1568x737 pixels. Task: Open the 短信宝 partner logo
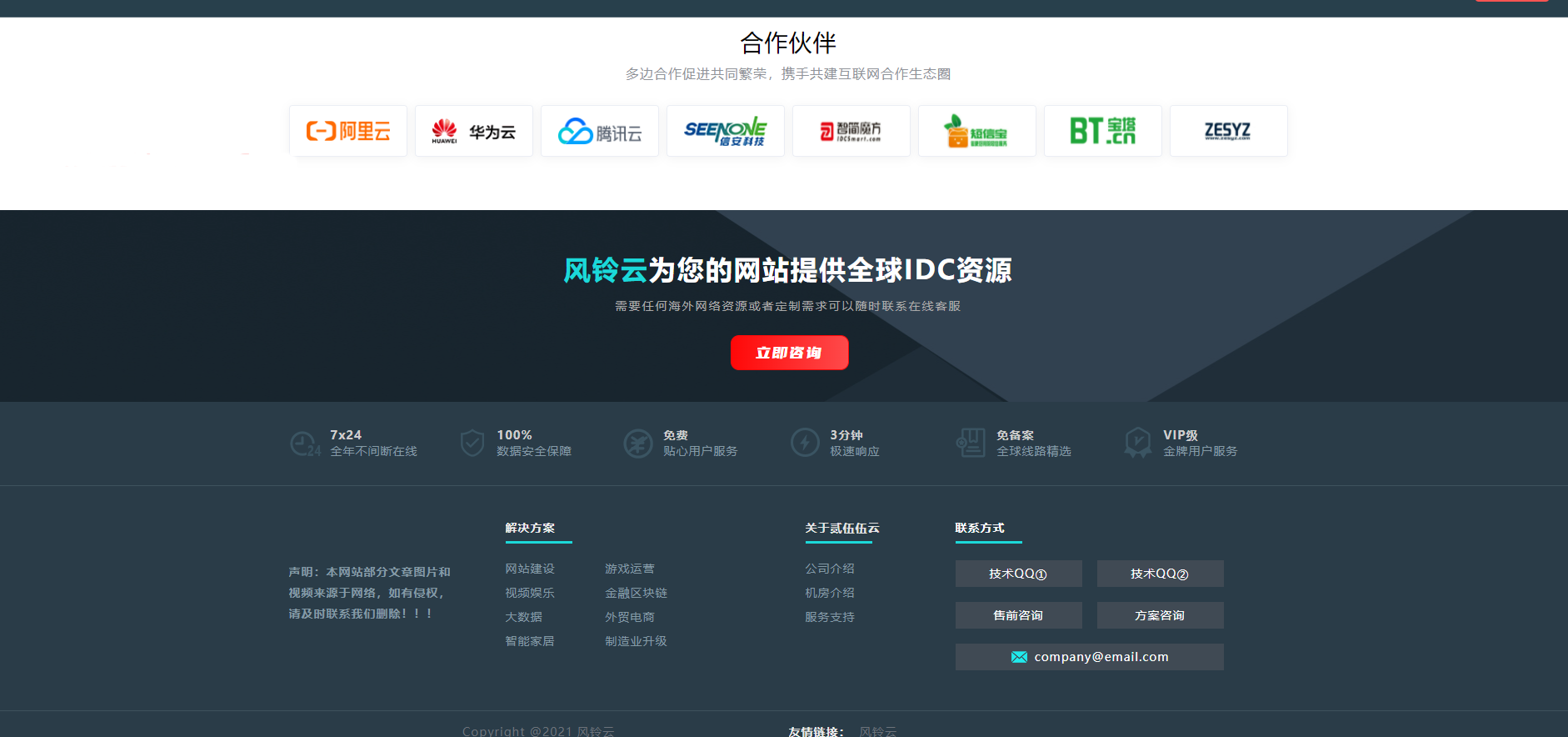point(977,131)
